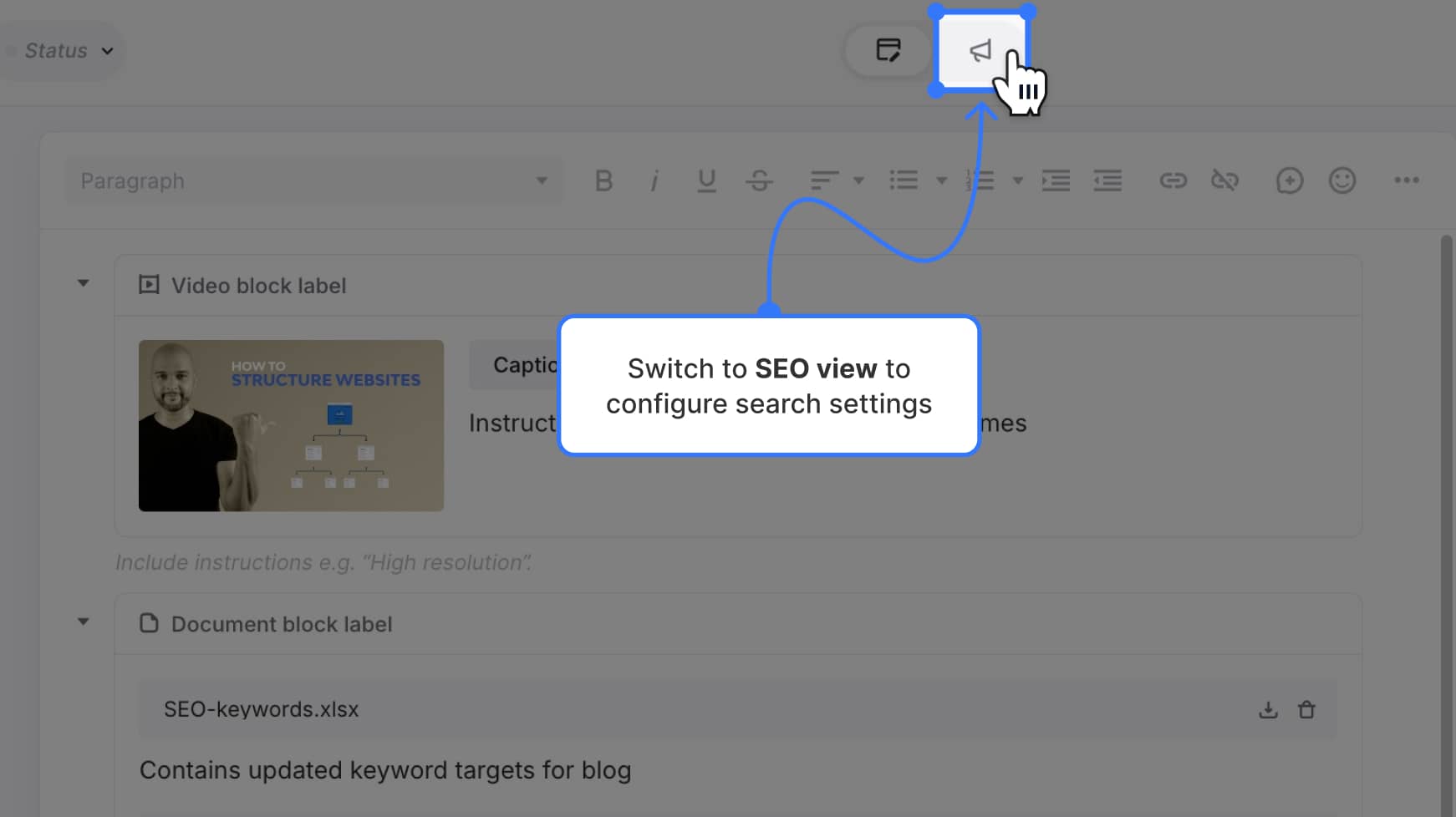Delete the SEO-keywords.xlsx file
Screen dimensions: 1456x817
click(x=1306, y=709)
